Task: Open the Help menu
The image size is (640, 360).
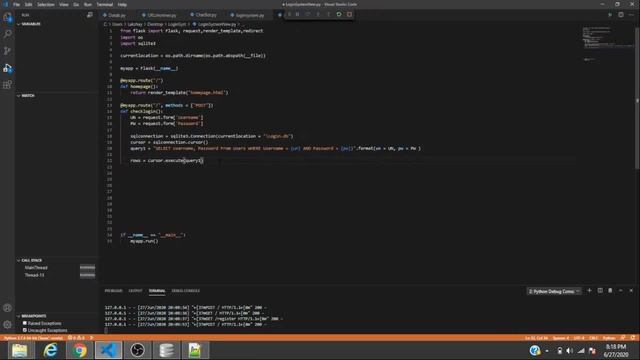Action: coord(122,4)
